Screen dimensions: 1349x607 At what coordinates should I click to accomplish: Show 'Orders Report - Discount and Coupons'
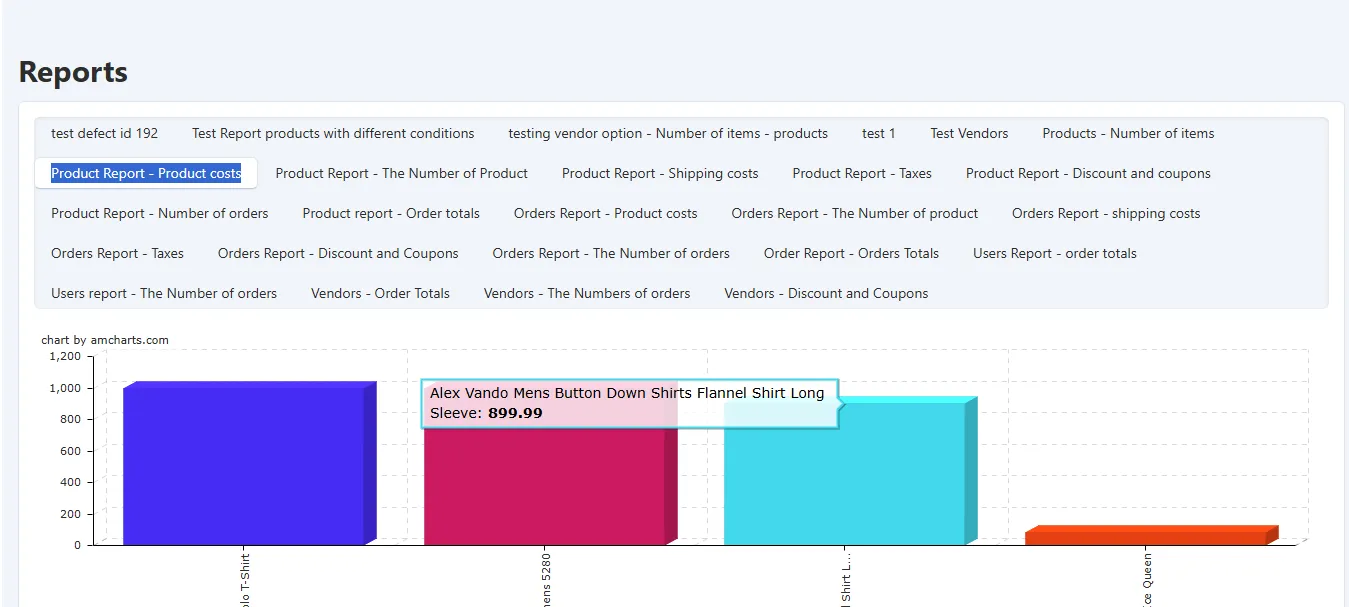coord(338,253)
